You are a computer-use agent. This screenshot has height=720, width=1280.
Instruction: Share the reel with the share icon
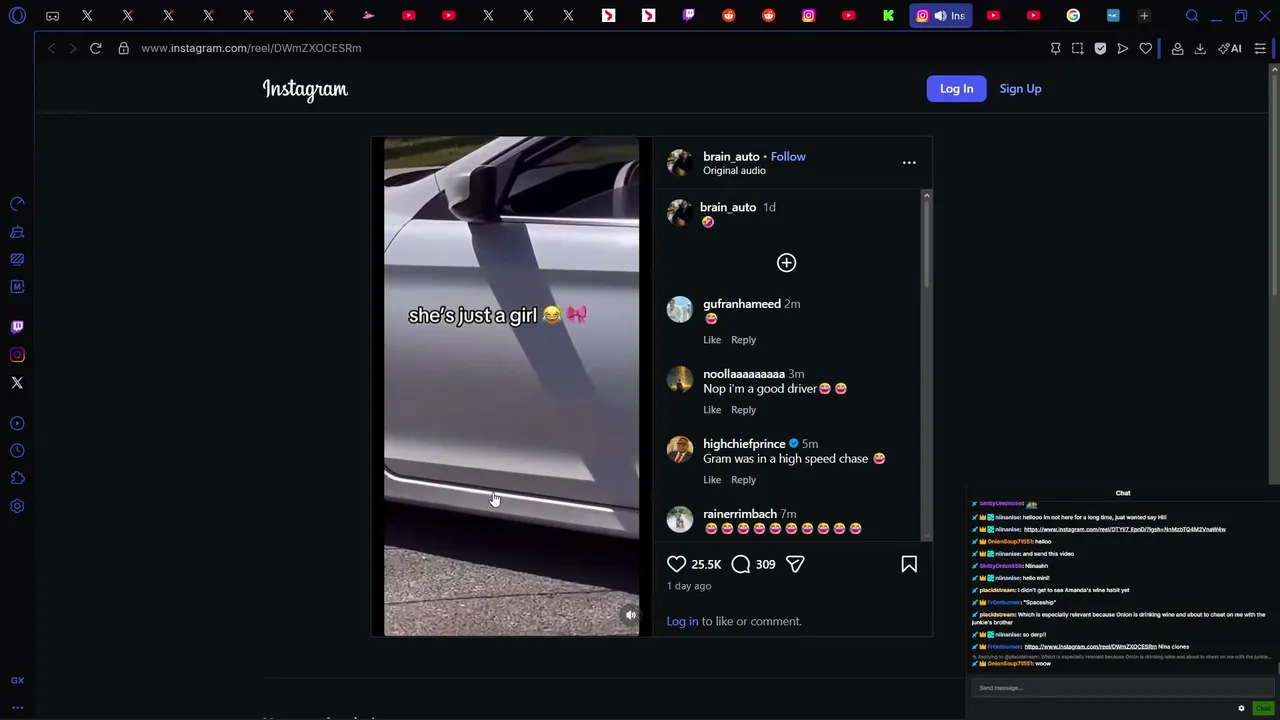(x=795, y=564)
